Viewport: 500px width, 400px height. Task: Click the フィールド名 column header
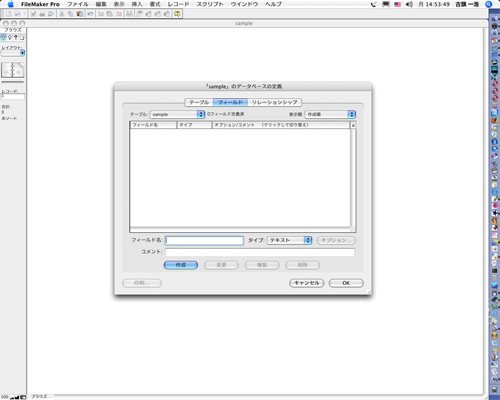[153, 125]
